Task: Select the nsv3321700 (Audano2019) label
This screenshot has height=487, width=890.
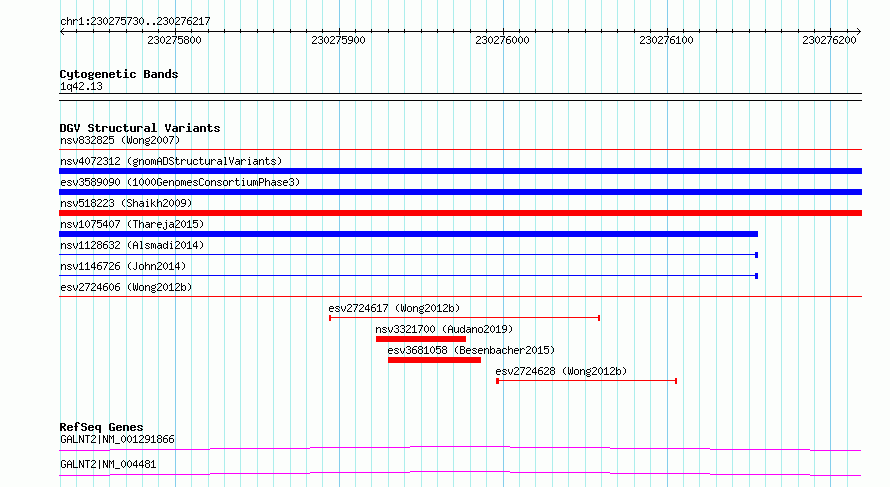Action: point(444,329)
